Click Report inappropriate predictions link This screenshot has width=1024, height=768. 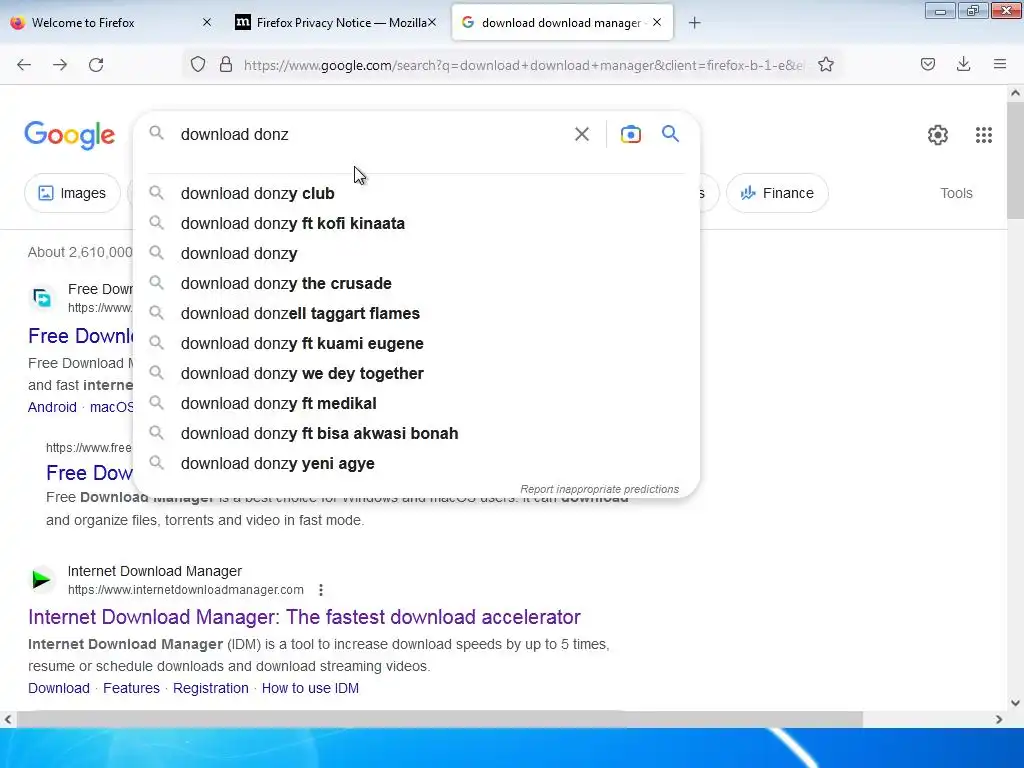coord(599,489)
